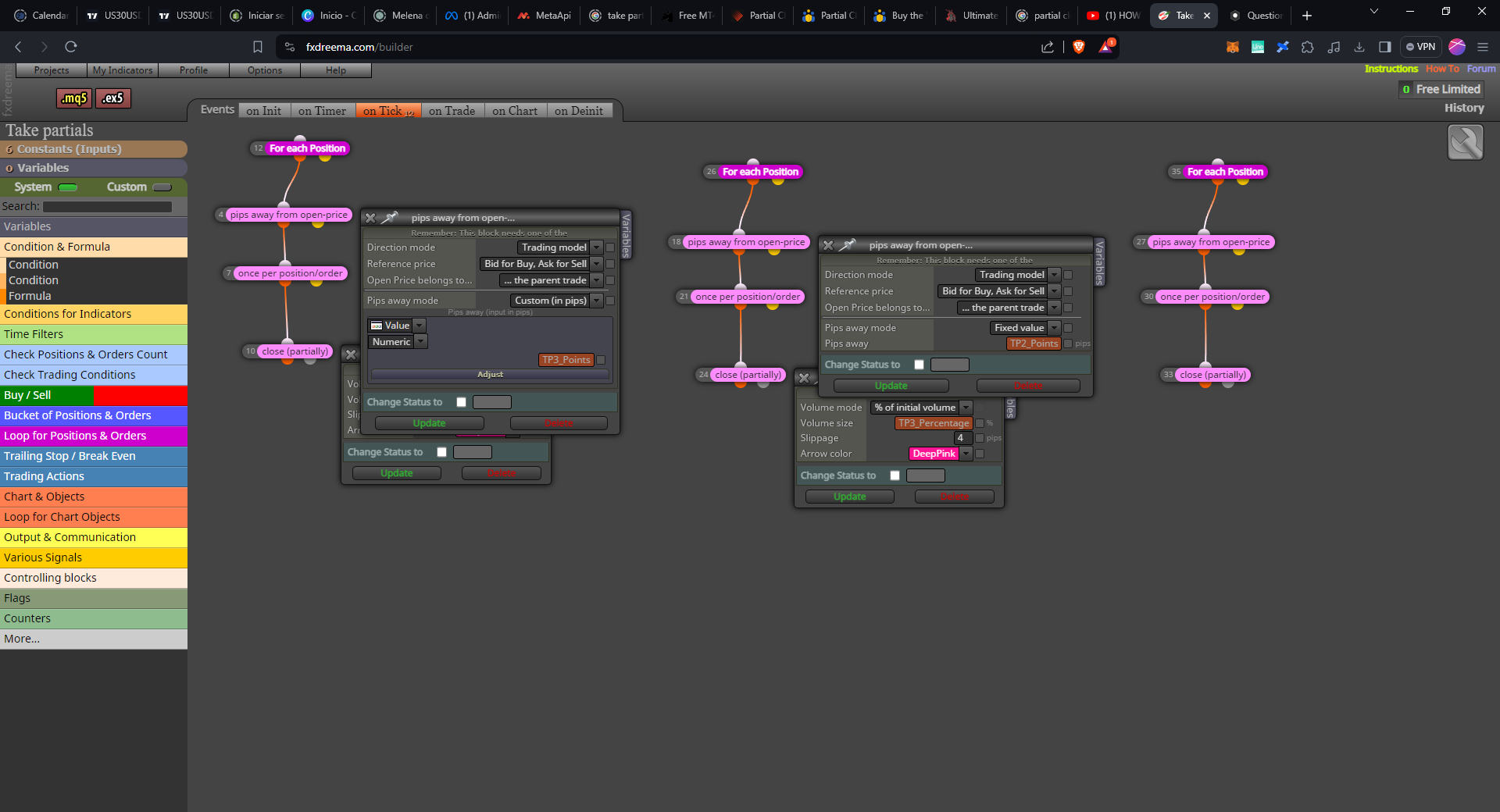This screenshot has width=1500, height=812.
Task: Open the History link
Action: pyautogui.click(x=1464, y=108)
